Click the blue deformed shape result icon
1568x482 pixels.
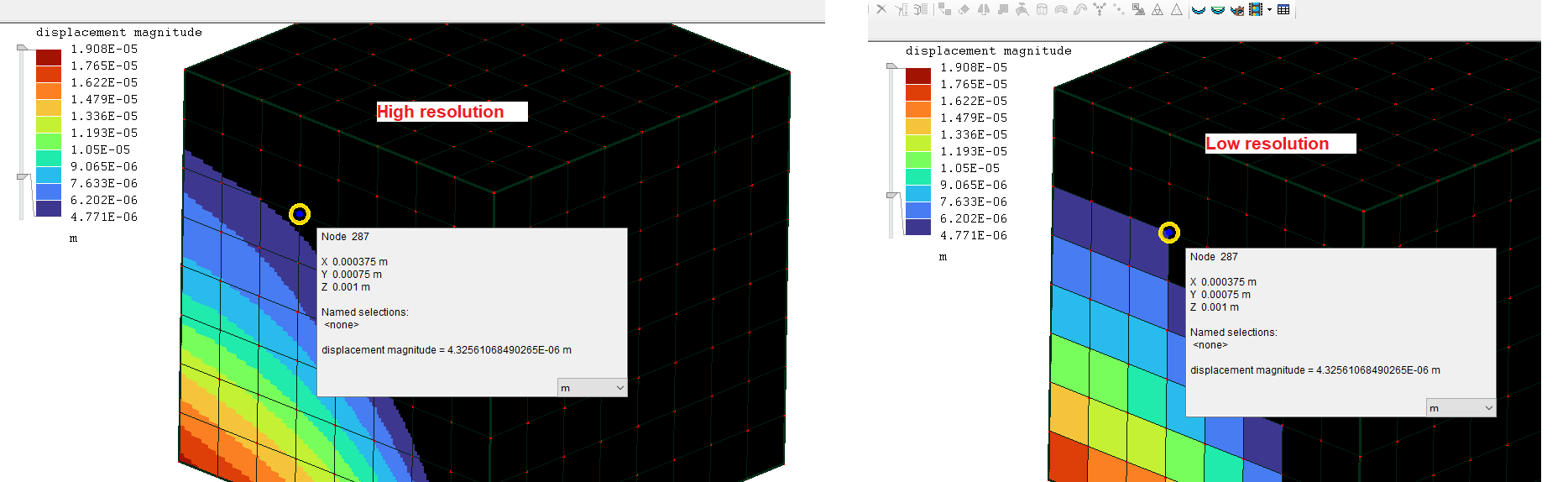coord(1199,10)
